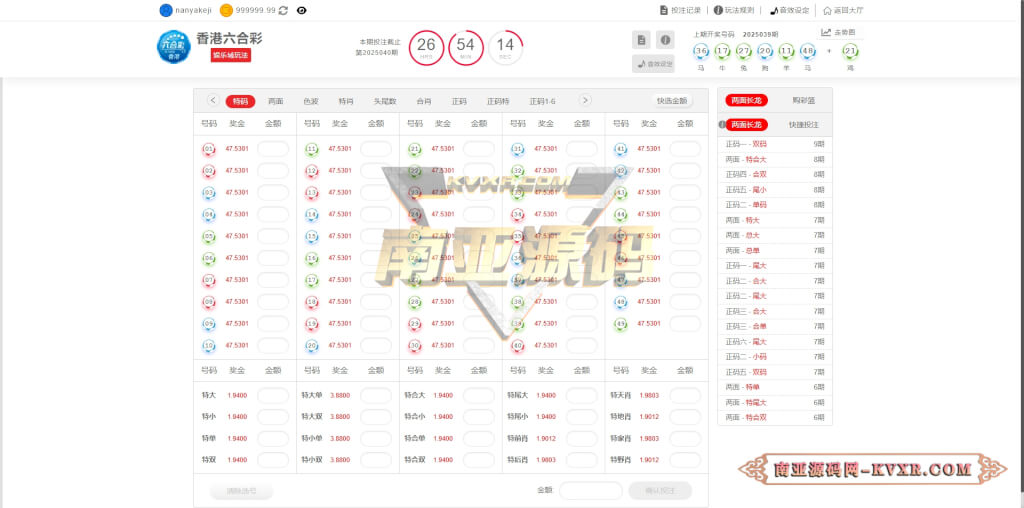
Task: Refresh the account balance
Action: click(283, 10)
